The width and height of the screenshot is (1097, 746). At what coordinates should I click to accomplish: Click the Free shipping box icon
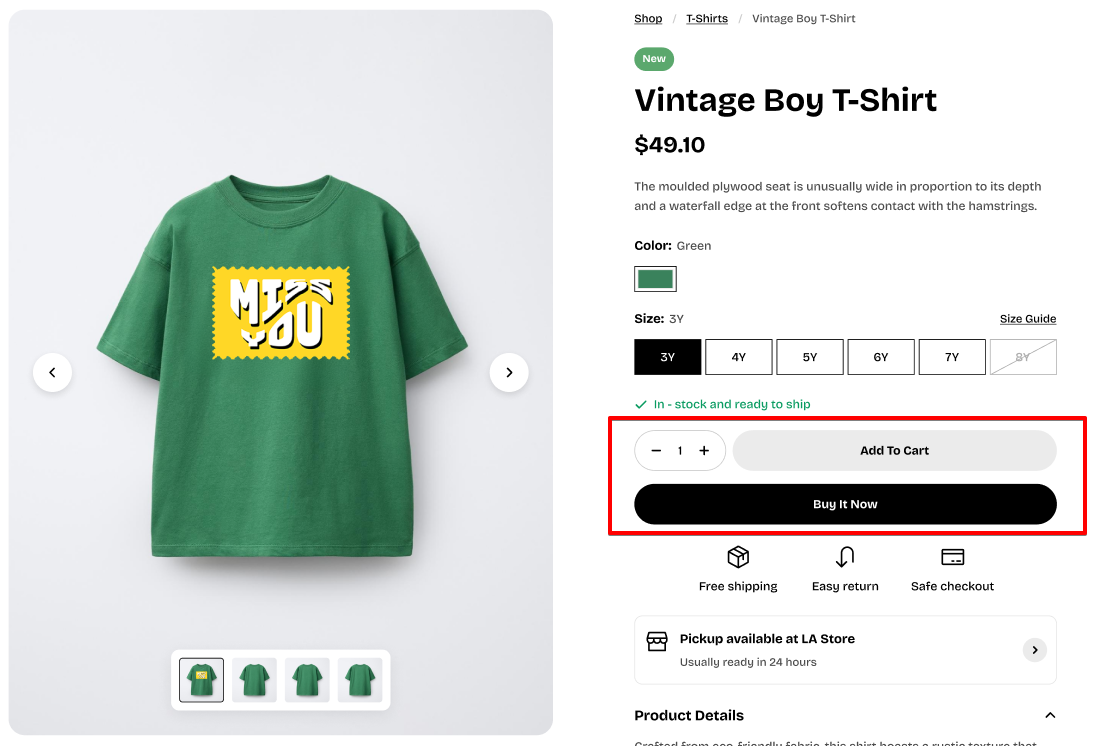click(x=738, y=557)
